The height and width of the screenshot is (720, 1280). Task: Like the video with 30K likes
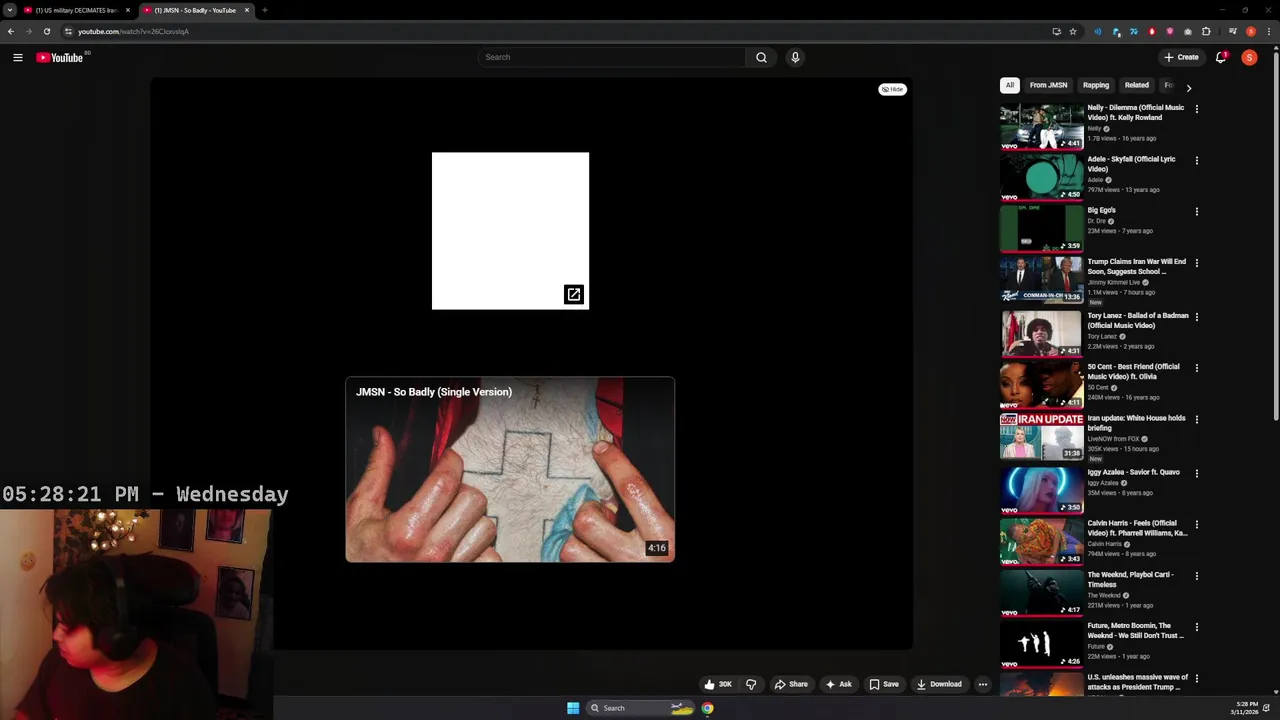718,684
